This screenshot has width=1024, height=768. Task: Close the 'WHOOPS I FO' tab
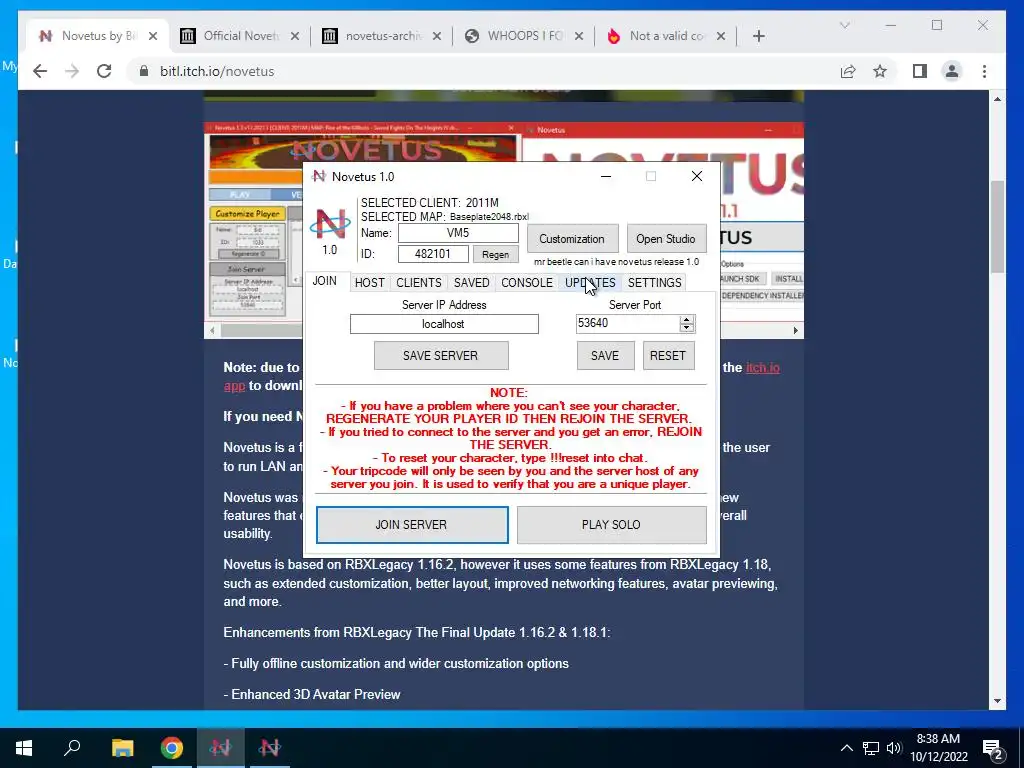(x=579, y=36)
